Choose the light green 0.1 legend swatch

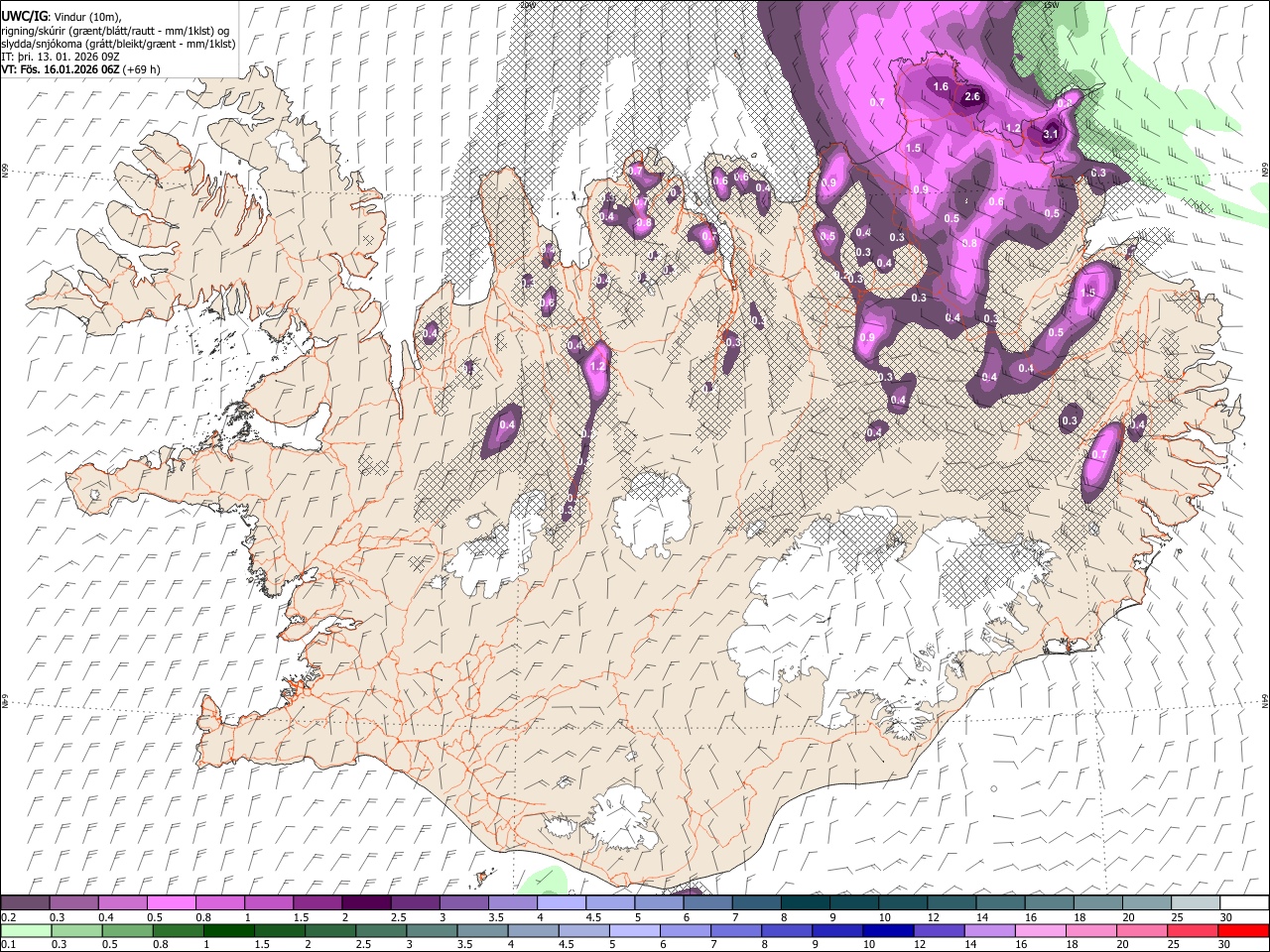[x=25, y=930]
